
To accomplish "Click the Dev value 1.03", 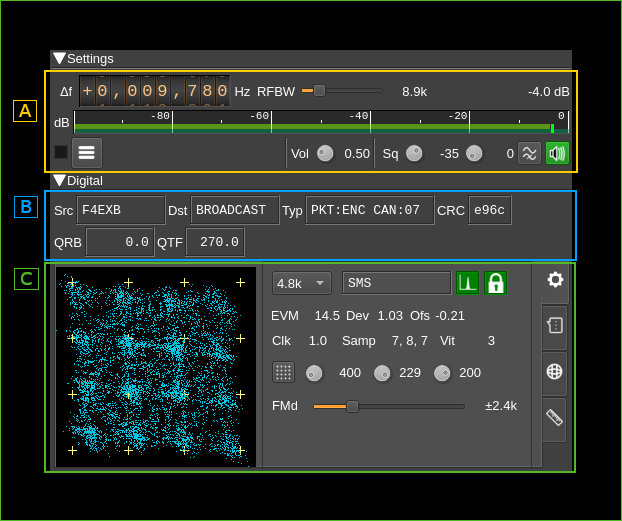I will tap(390, 316).
